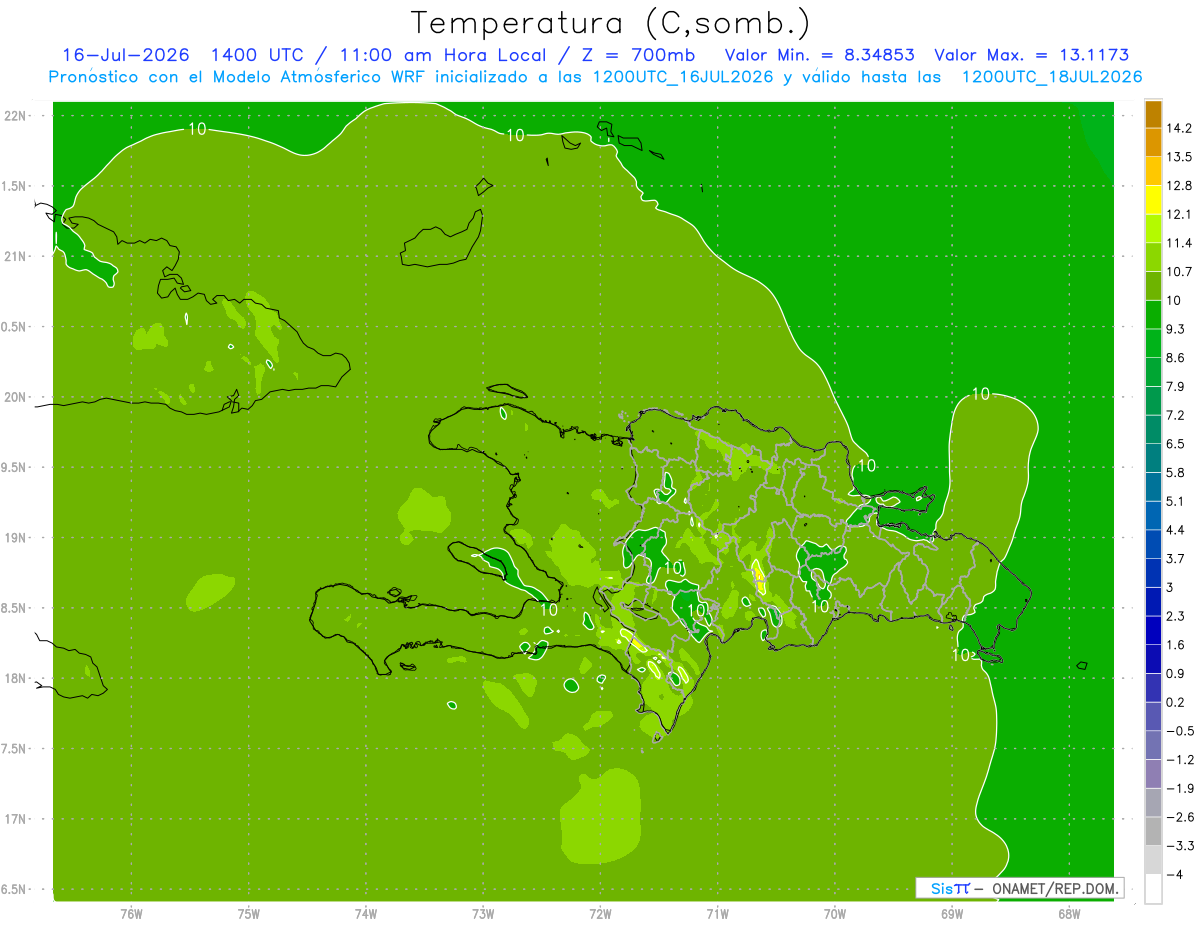The width and height of the screenshot is (1200, 927).
Task: Pick the white swatch below -4 in legend
Action: click(x=1153, y=889)
